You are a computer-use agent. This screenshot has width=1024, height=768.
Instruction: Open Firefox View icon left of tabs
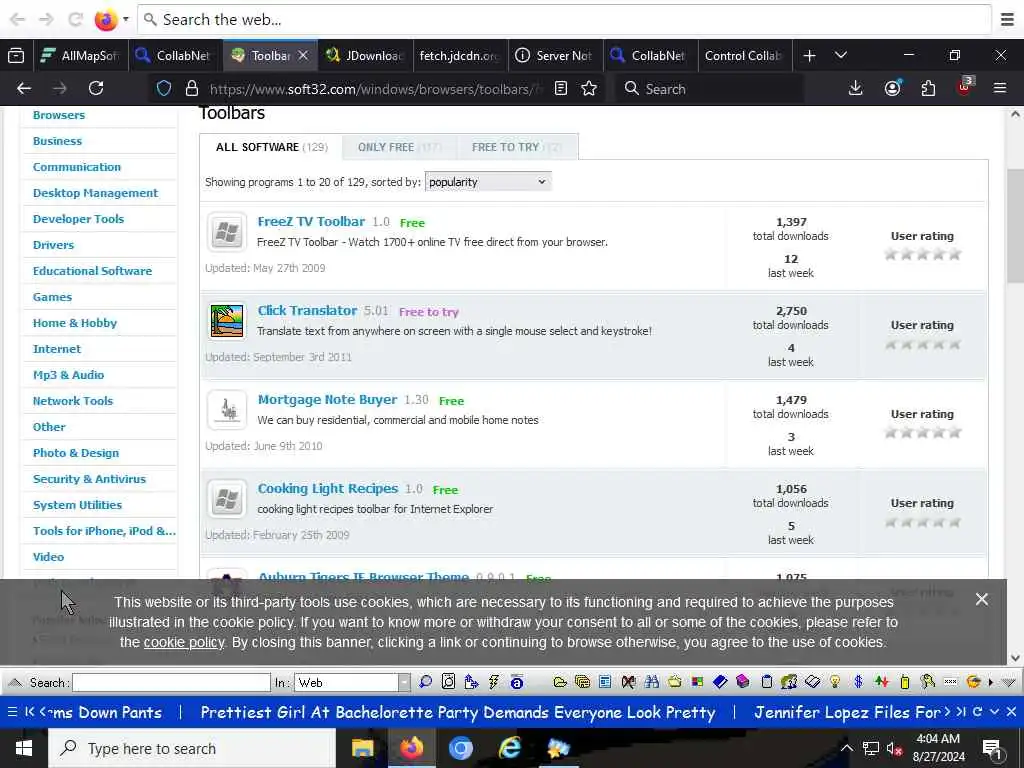[x=16, y=56]
